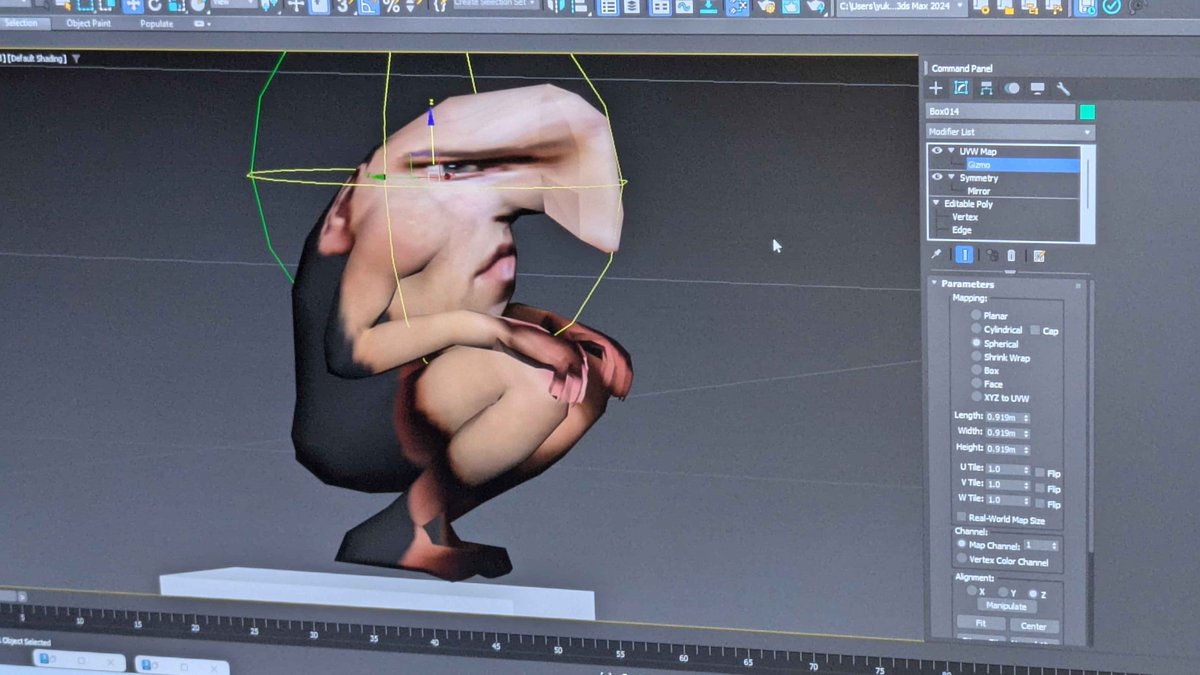
Task: Toggle UVW Map modifier visibility eye
Action: pyautogui.click(x=937, y=151)
